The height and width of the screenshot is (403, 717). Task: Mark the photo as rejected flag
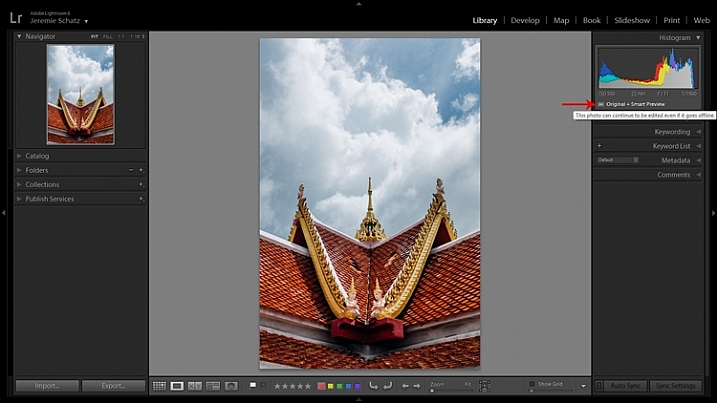263,386
